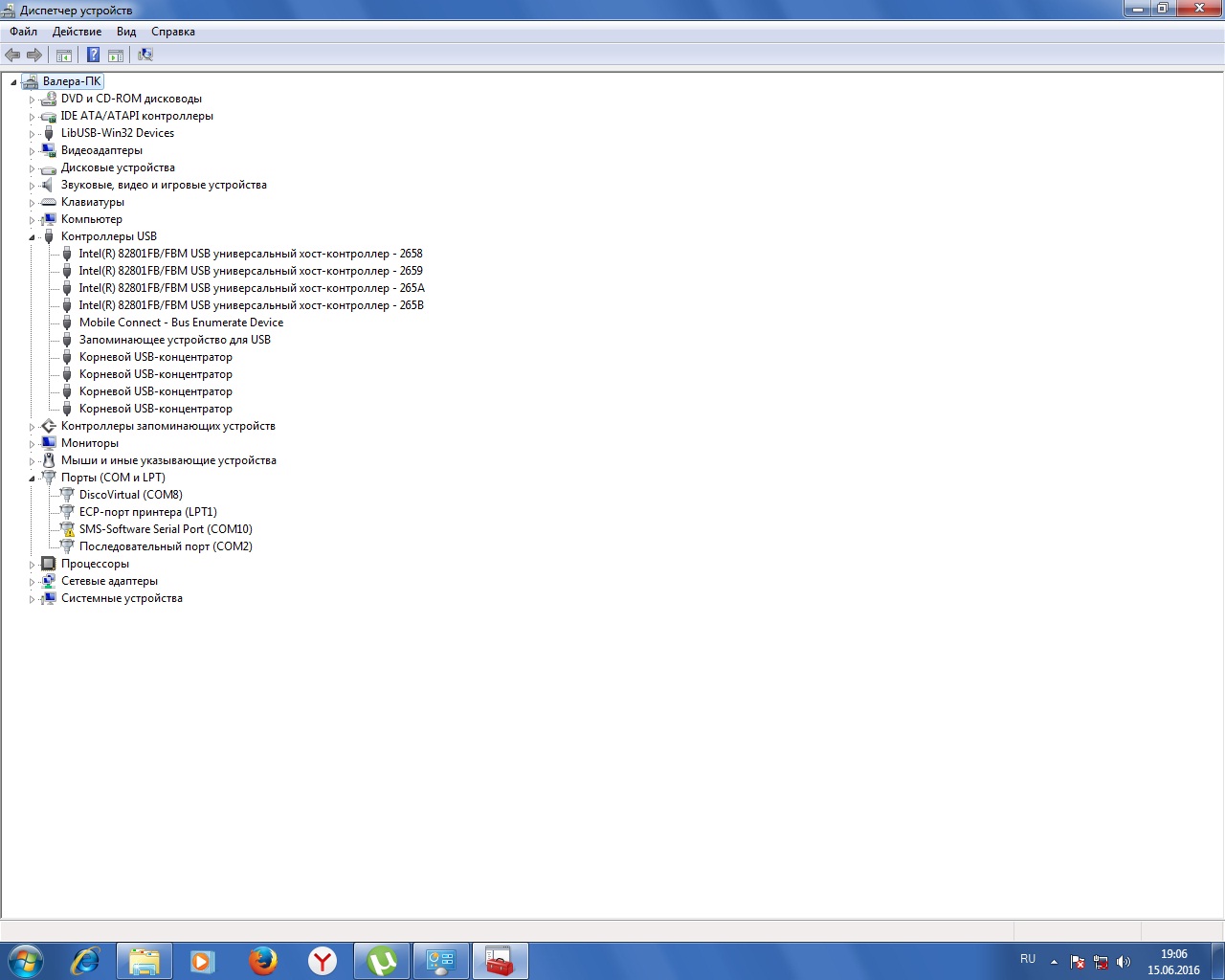This screenshot has width=1225, height=980.
Task: Launch Windows Media Player from the taskbar
Action: 203,961
